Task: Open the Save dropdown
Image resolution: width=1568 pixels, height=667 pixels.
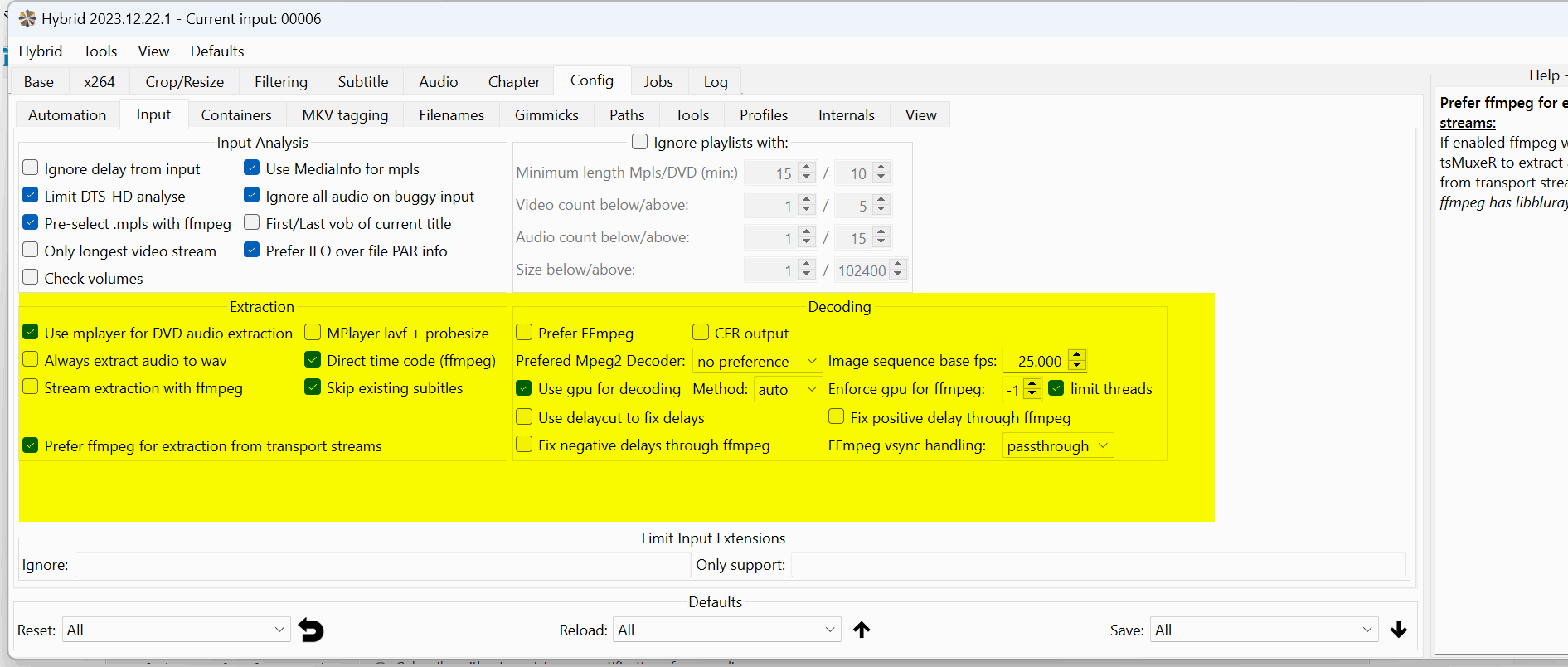Action: coord(1265,630)
